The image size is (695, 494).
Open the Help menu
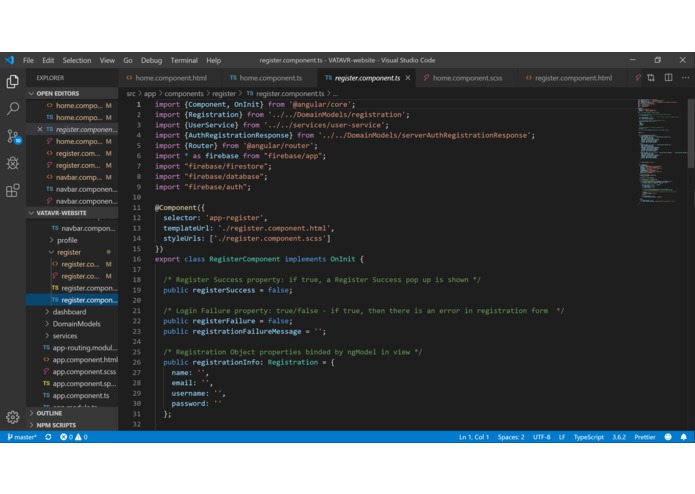[x=213, y=60]
